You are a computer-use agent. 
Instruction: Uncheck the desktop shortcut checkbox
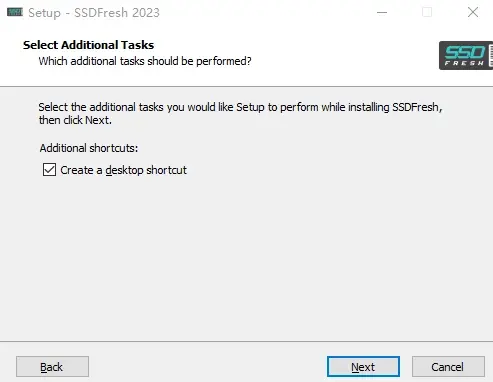coord(49,170)
